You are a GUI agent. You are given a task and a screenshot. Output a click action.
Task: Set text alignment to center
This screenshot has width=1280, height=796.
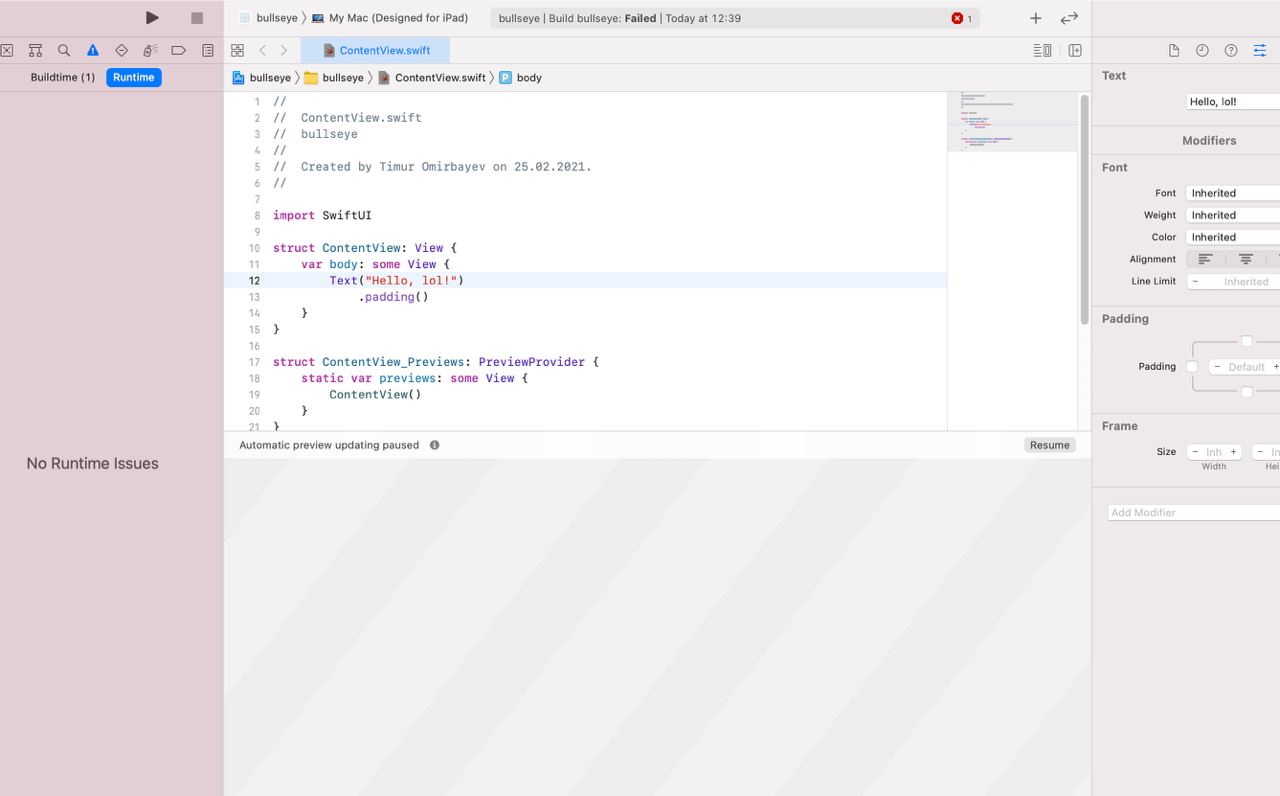point(1245,259)
